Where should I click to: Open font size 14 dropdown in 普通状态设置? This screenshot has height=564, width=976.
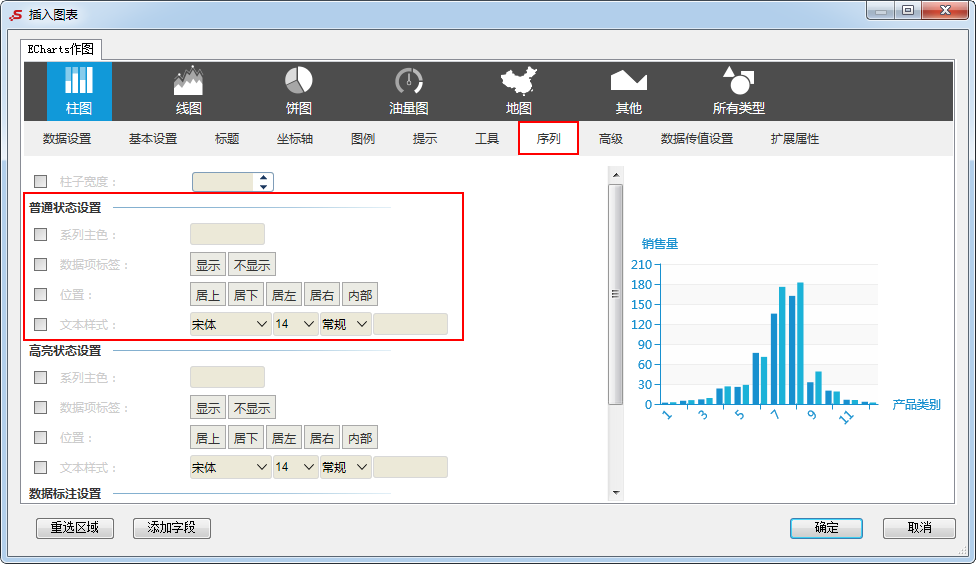296,324
